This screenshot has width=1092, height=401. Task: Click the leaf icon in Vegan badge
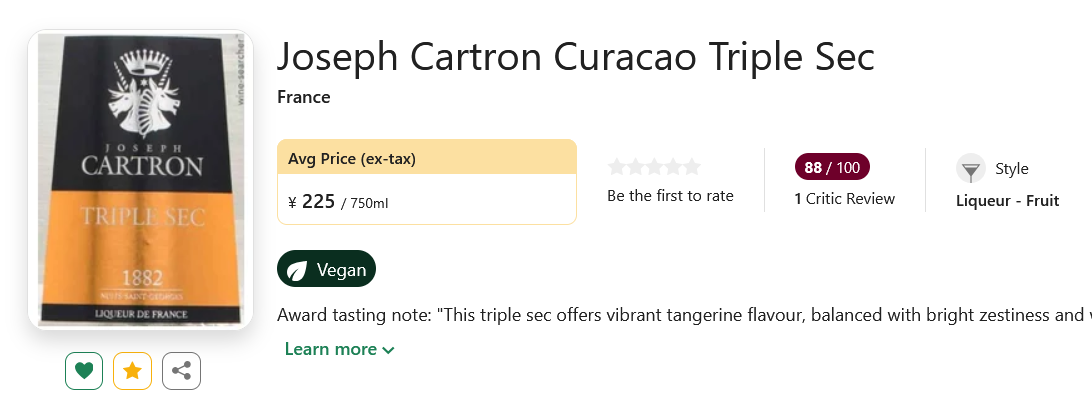297,269
